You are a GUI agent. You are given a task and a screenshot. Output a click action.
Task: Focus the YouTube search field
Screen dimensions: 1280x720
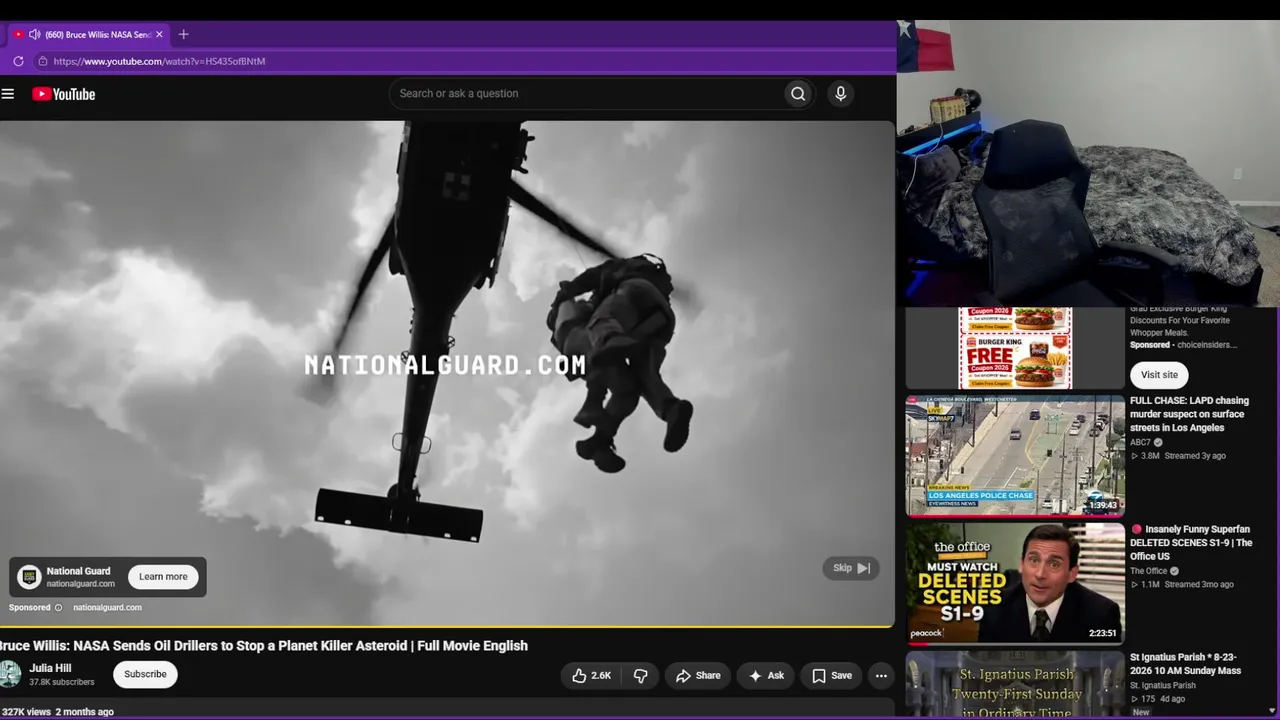[x=587, y=94]
